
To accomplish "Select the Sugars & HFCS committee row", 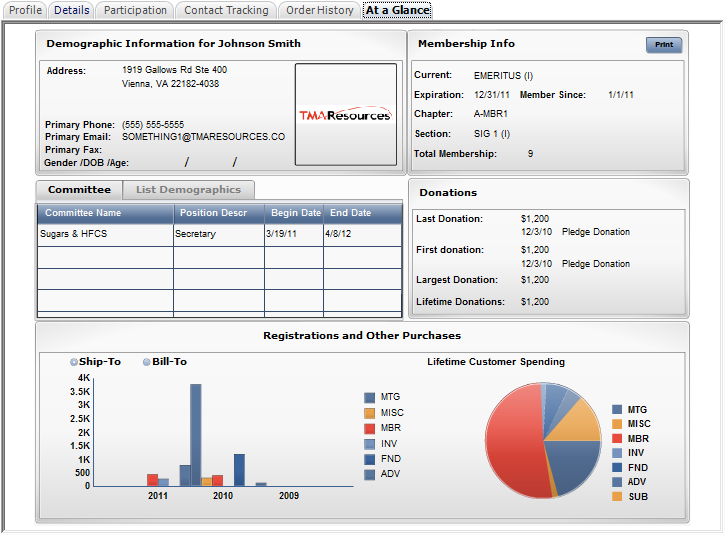I will click(x=105, y=234).
